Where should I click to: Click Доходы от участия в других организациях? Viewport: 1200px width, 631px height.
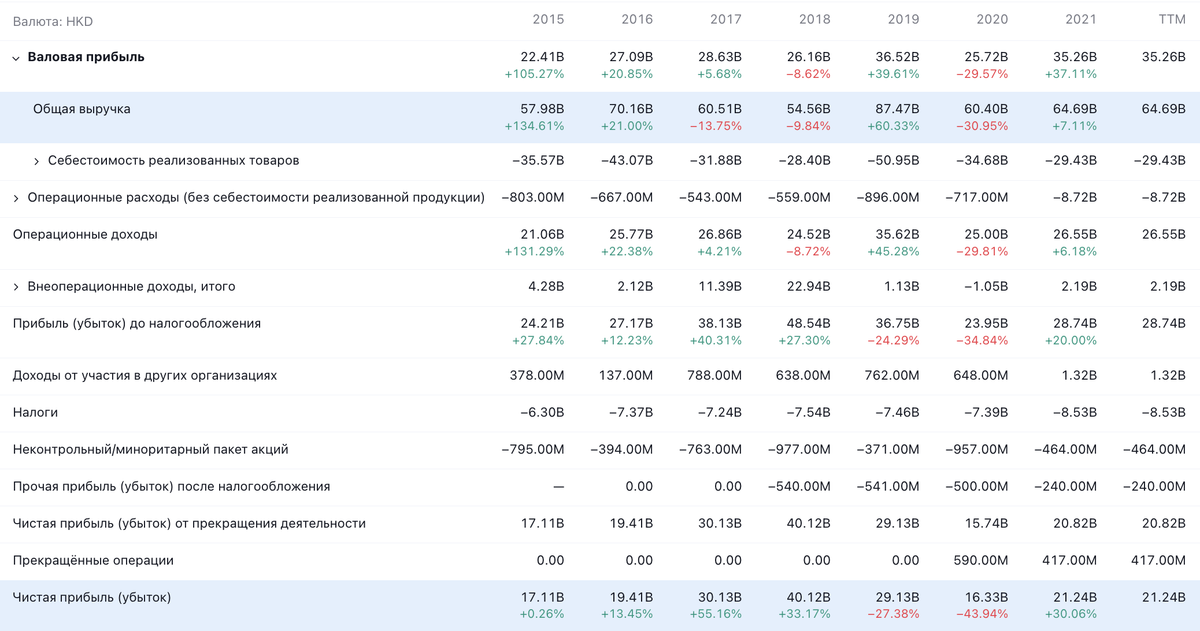[x=145, y=376]
